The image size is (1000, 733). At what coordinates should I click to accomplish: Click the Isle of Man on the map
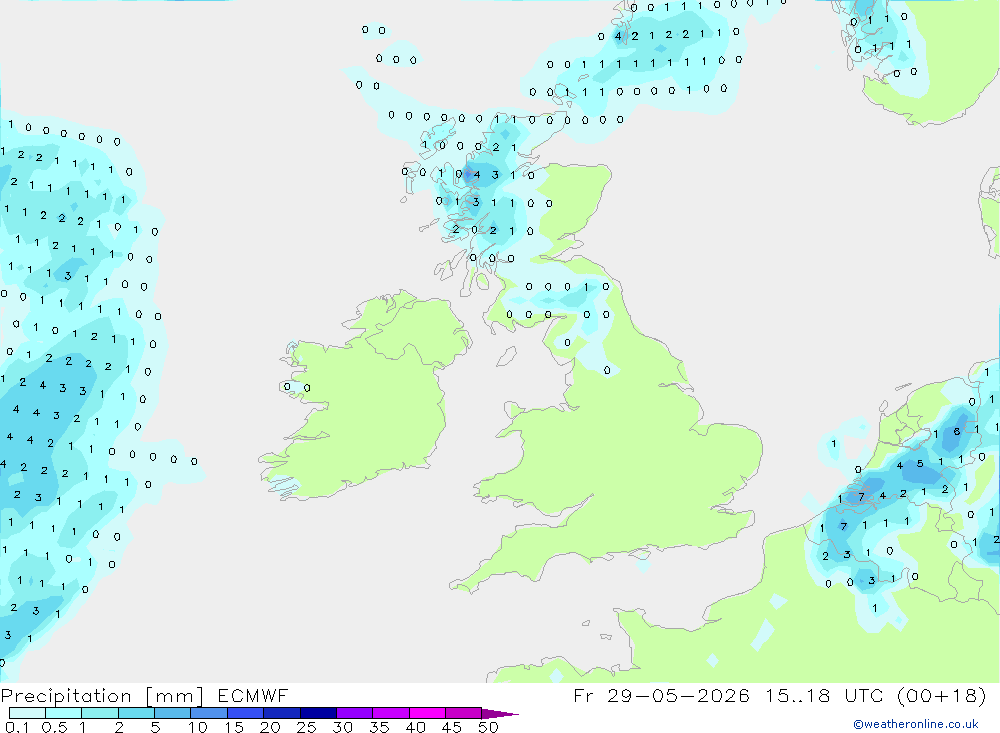pos(506,356)
